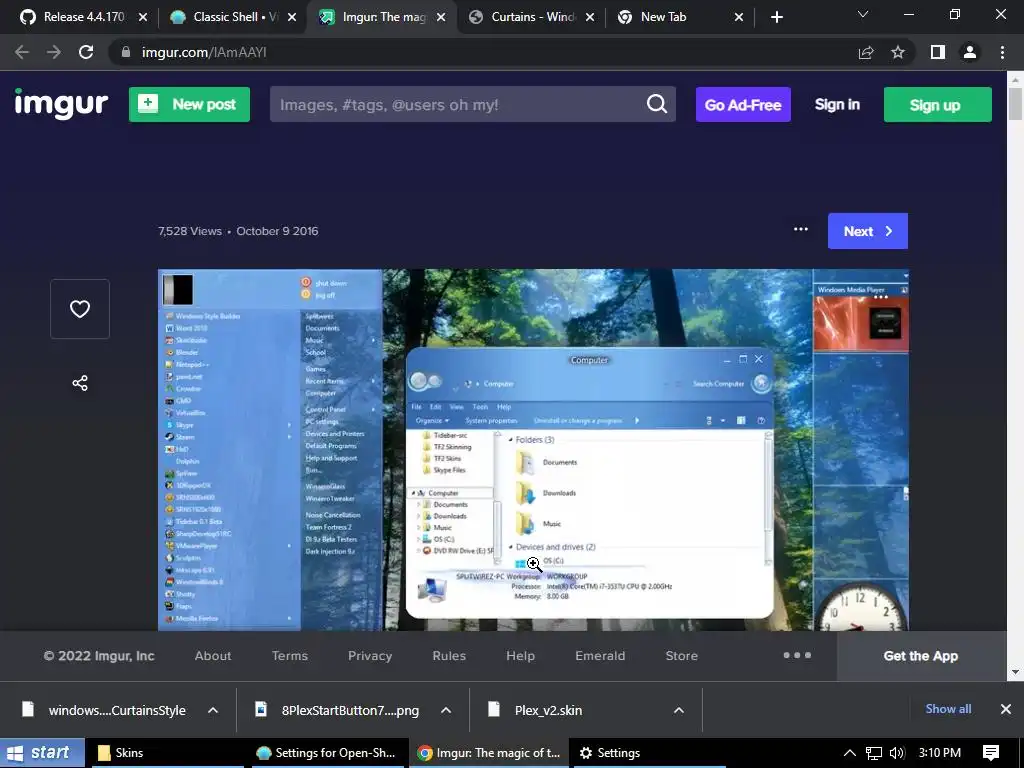Favorite the post with heart icon
The width and height of the screenshot is (1024, 768).
pos(80,309)
